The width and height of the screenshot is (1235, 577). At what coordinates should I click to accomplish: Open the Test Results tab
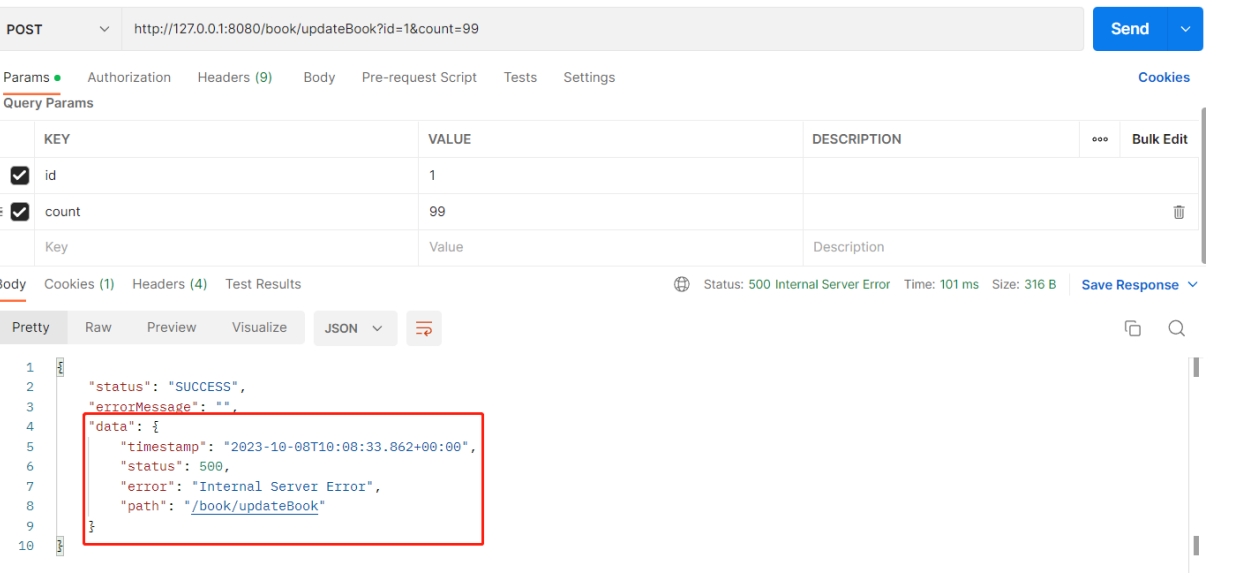(263, 284)
